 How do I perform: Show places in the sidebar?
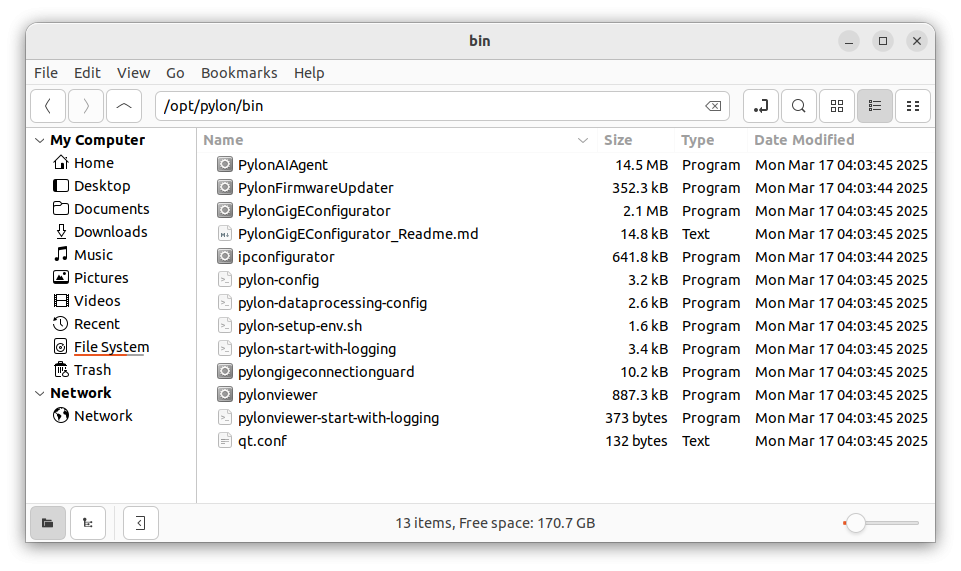pyautogui.click(x=48, y=523)
